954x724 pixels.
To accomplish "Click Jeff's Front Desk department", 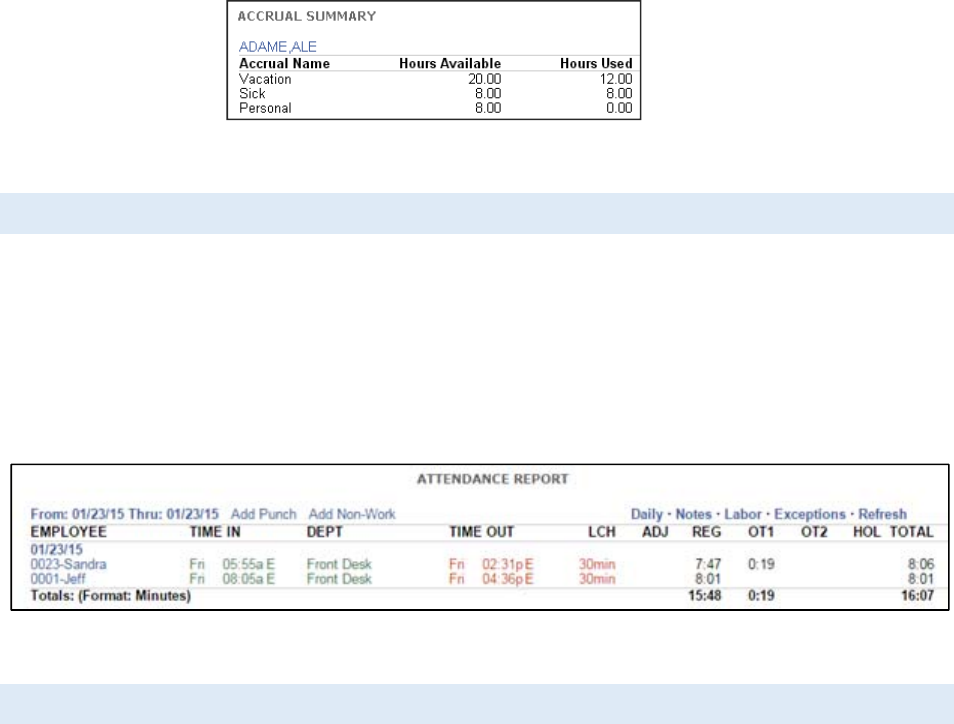I will coord(339,579).
